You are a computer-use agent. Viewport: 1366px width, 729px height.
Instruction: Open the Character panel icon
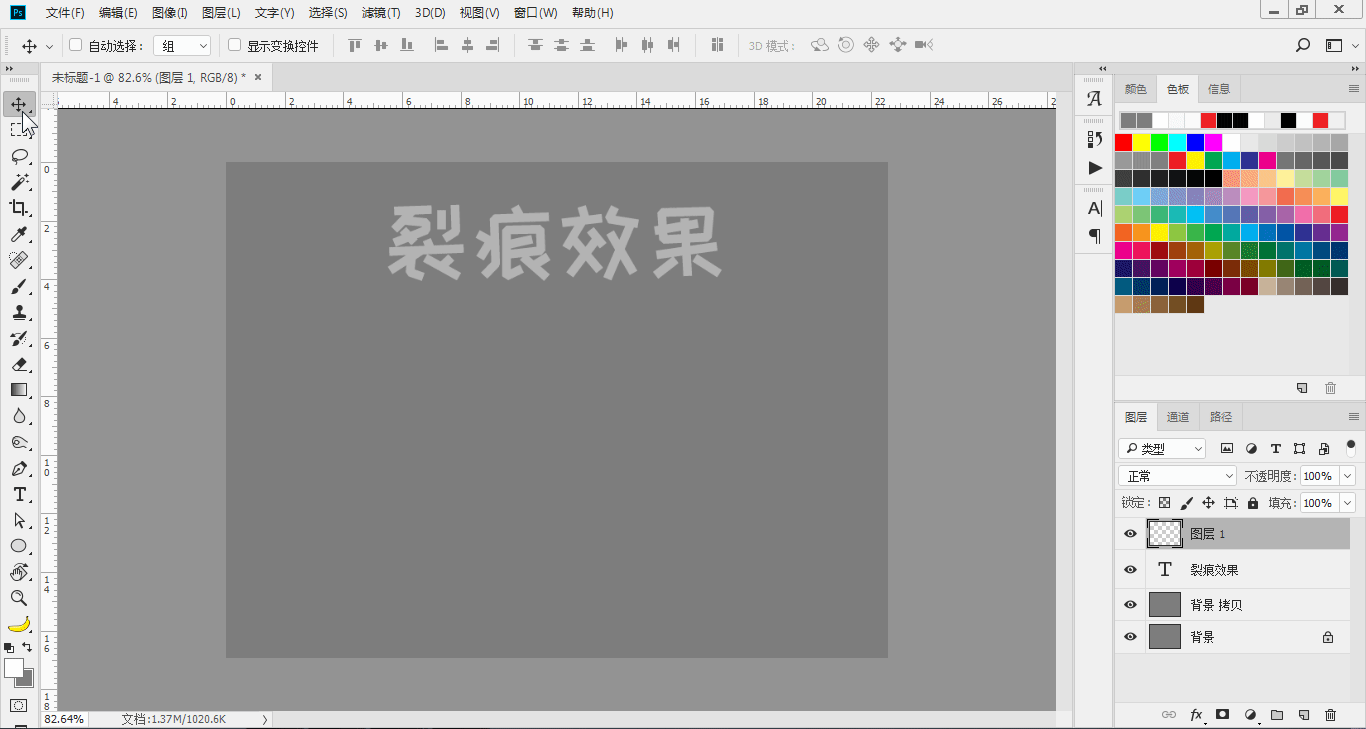pyautogui.click(x=1095, y=208)
